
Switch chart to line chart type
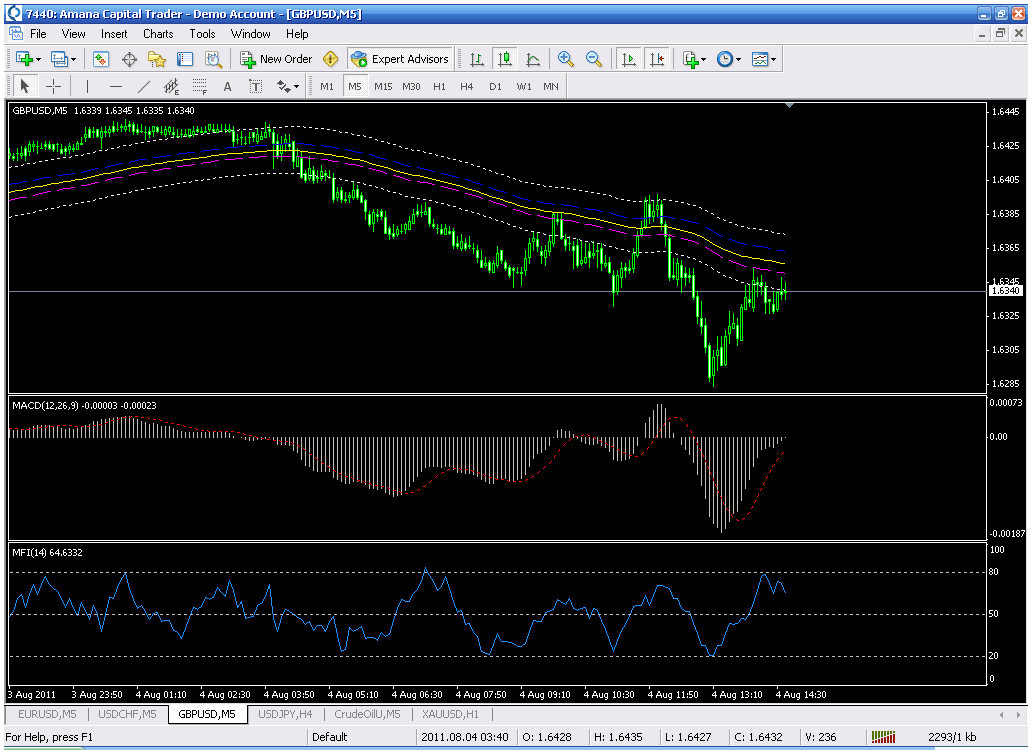tap(533, 59)
